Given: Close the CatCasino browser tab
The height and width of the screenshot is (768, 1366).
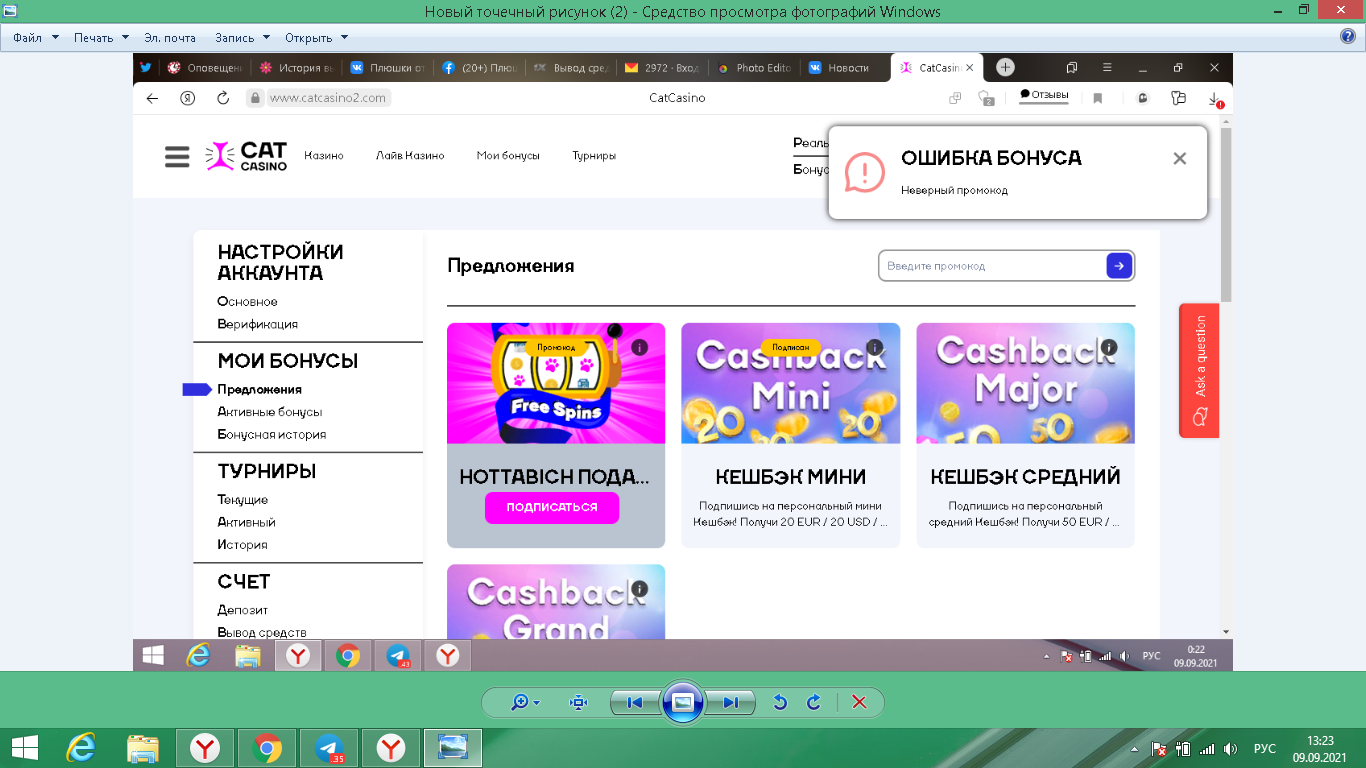Looking at the screenshot, I should pos(970,68).
